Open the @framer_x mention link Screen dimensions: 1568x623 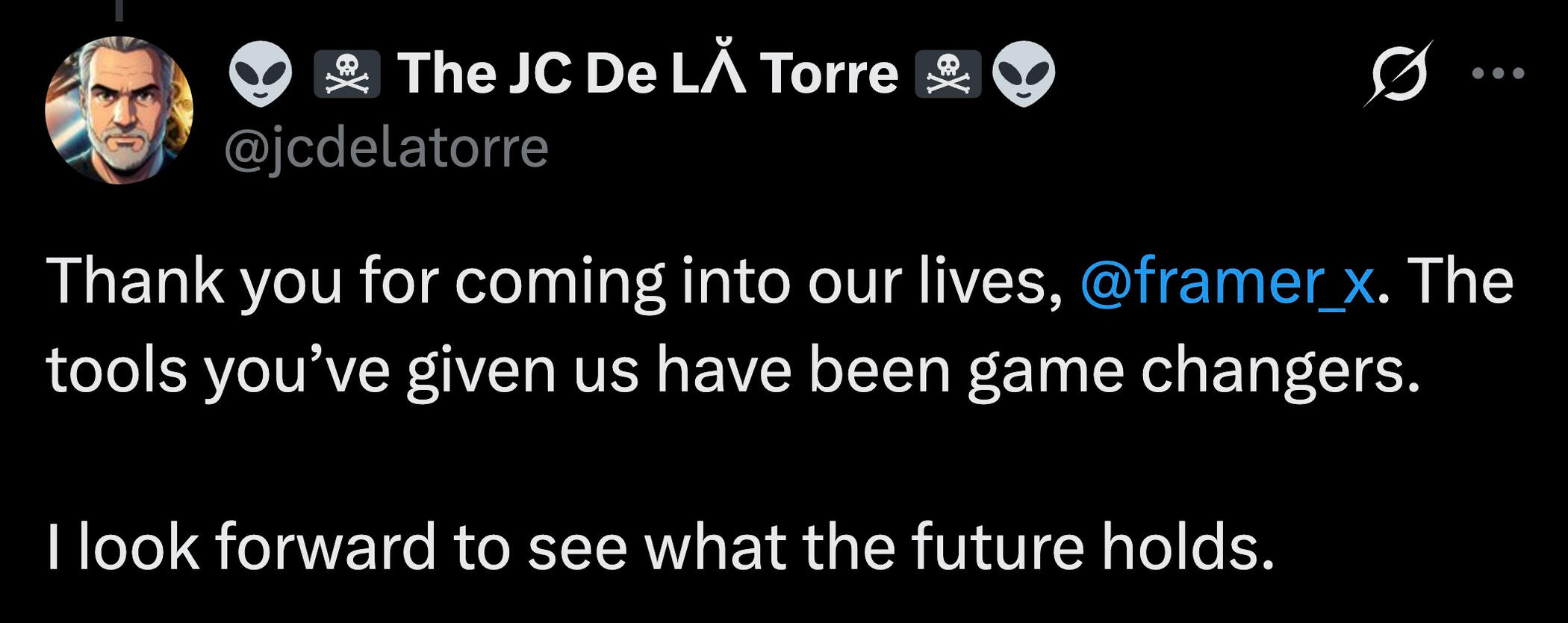pos(1228,282)
